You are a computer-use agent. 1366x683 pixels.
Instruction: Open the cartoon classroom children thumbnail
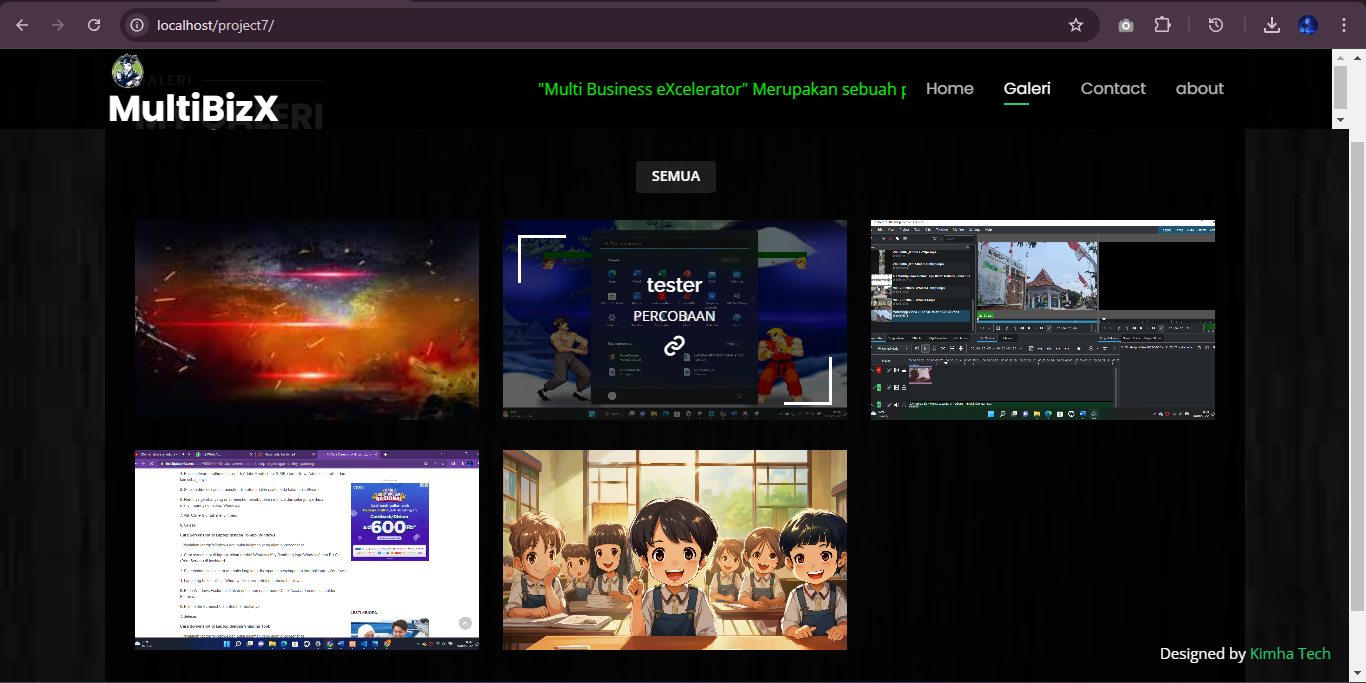pos(674,549)
